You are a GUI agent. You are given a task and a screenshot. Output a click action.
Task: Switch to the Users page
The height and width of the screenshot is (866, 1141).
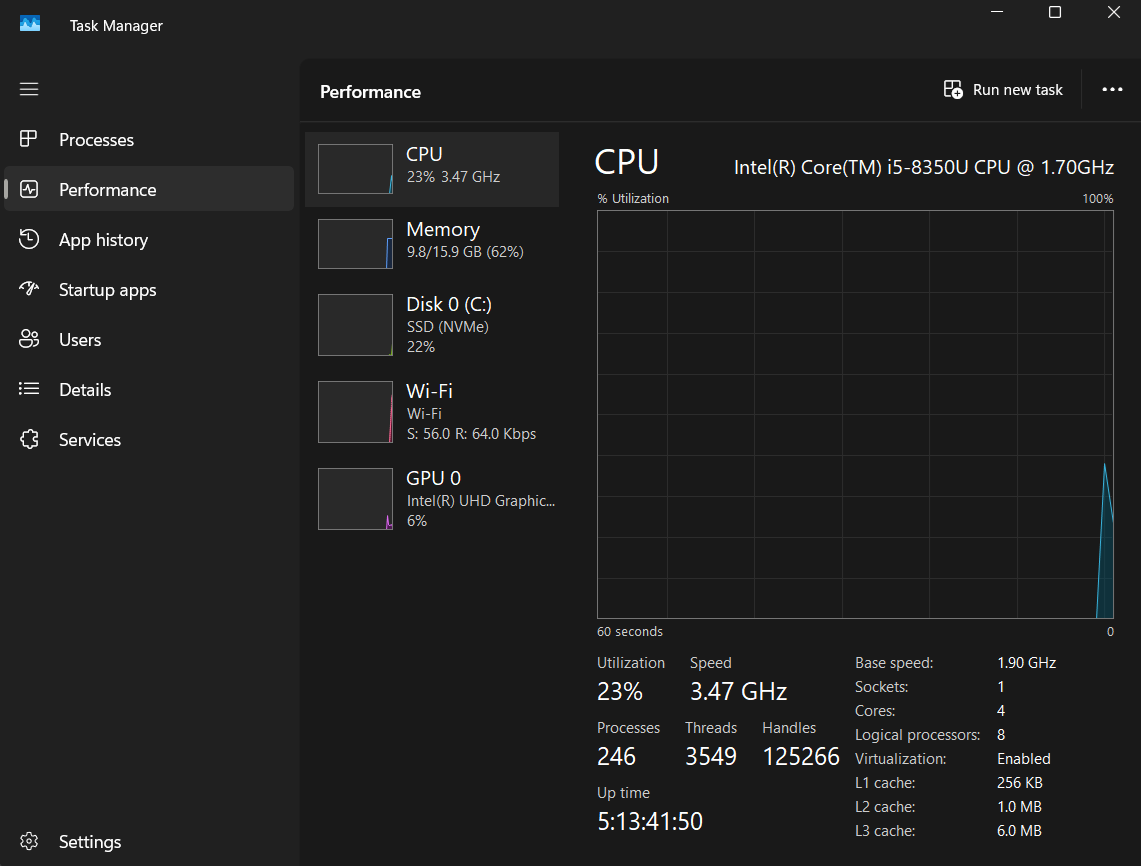pos(149,339)
